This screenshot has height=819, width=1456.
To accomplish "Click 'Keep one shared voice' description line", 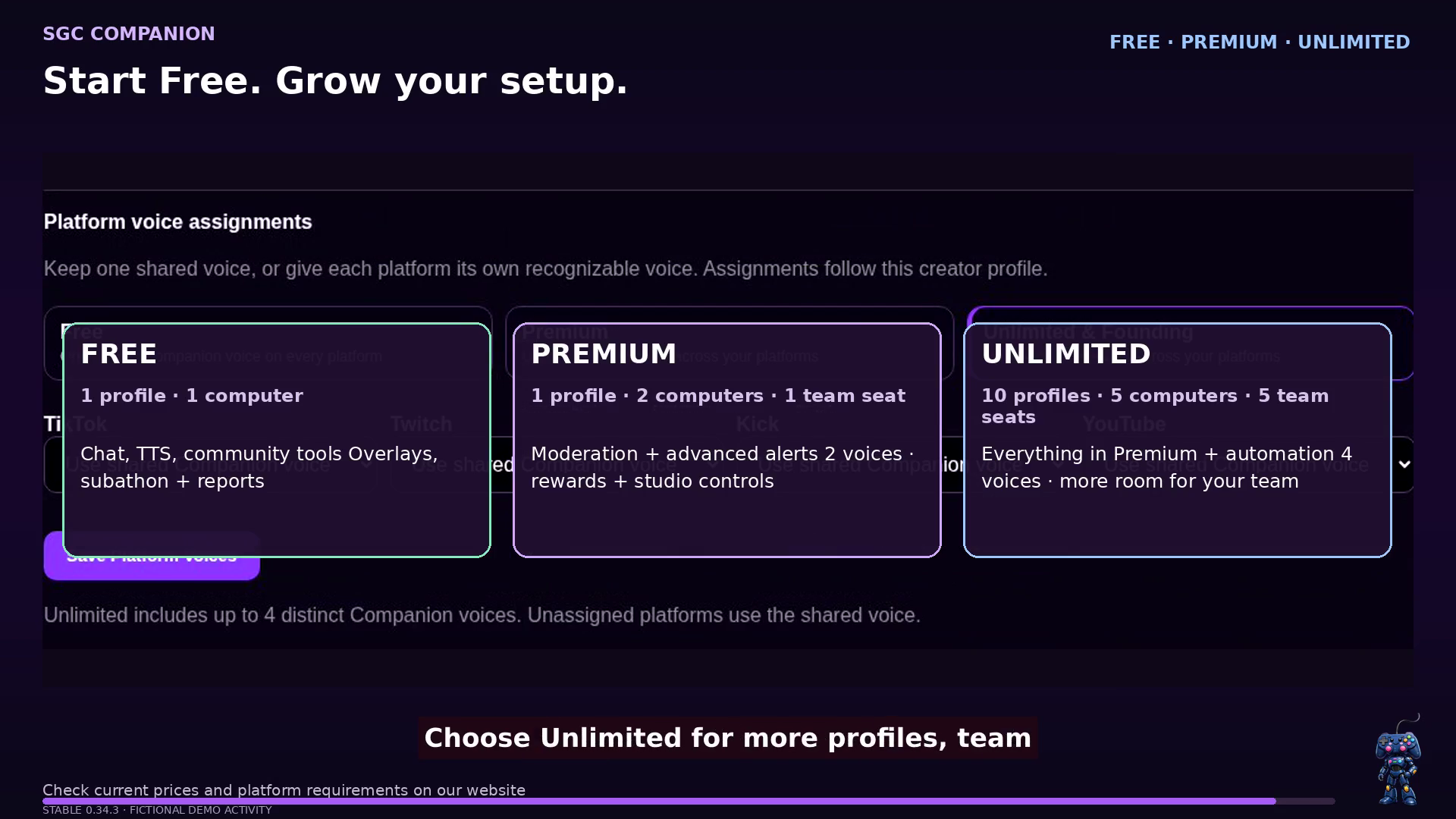I will coord(545,268).
